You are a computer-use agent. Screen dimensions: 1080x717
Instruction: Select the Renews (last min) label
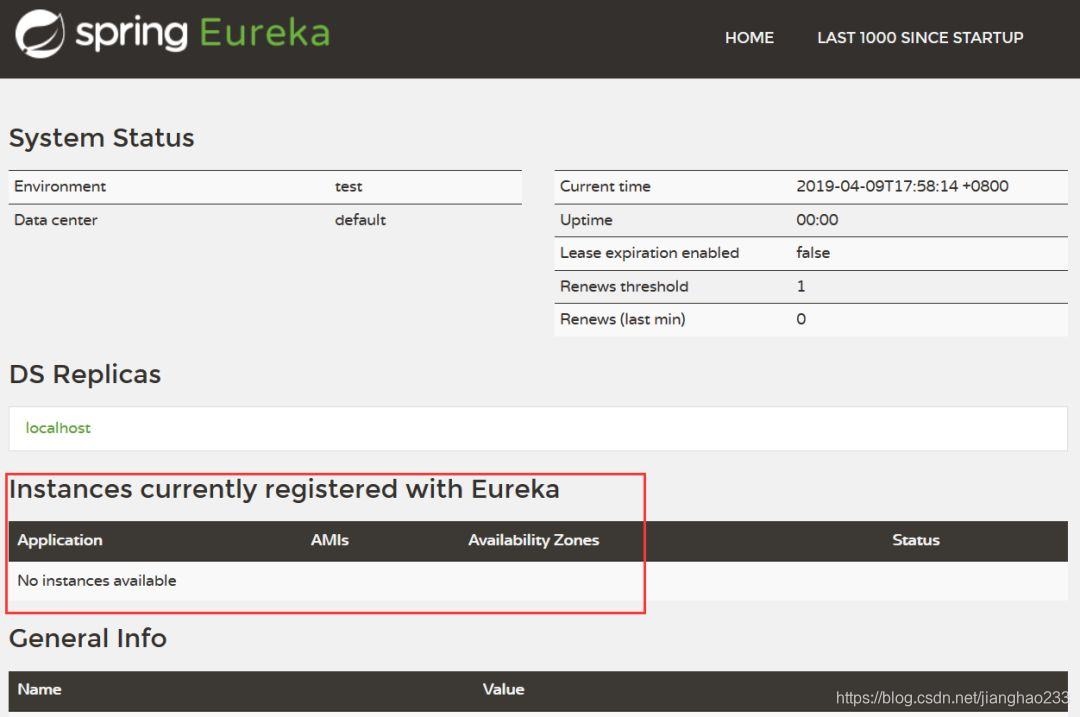[x=623, y=319]
